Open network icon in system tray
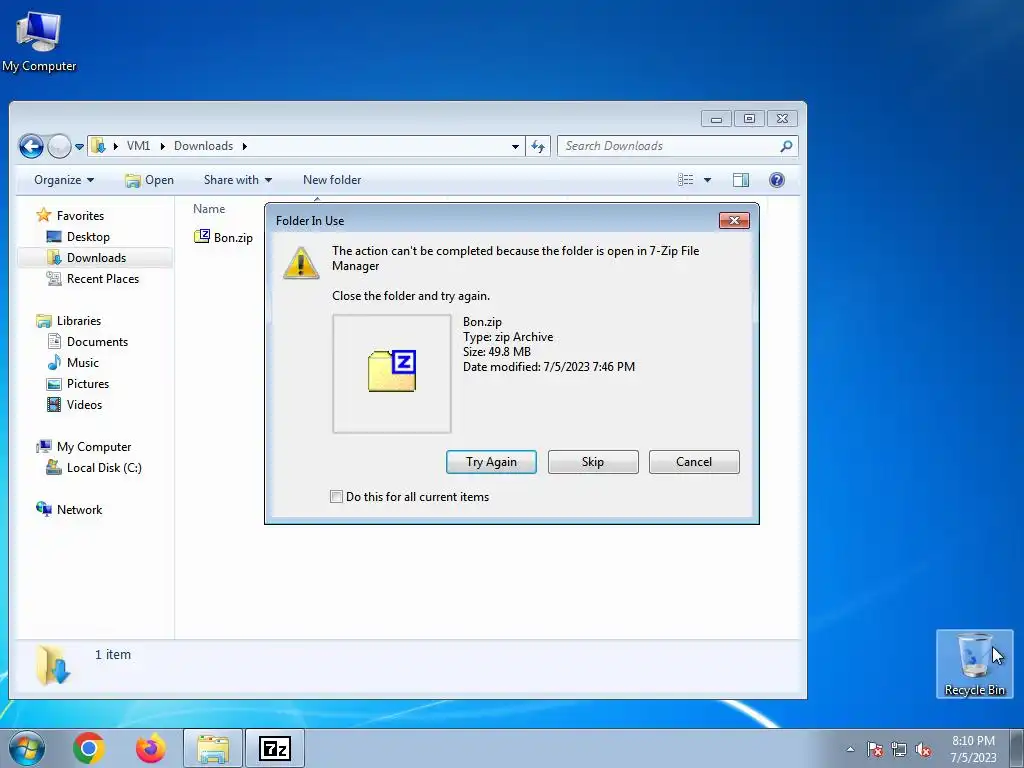The image size is (1024, 768). click(899, 749)
